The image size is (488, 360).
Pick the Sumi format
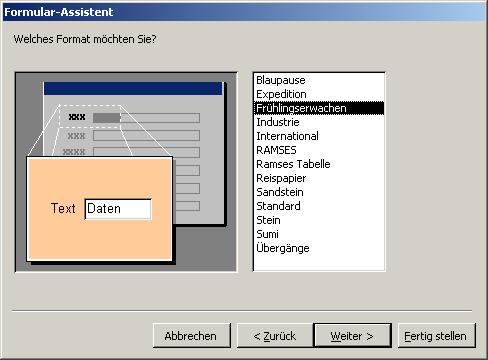(319, 234)
